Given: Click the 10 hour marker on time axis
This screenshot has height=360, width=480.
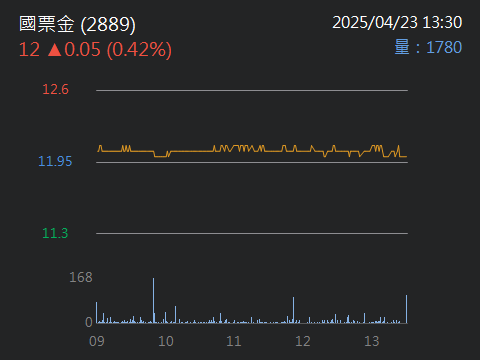Looking at the screenshot, I should pos(166,341).
